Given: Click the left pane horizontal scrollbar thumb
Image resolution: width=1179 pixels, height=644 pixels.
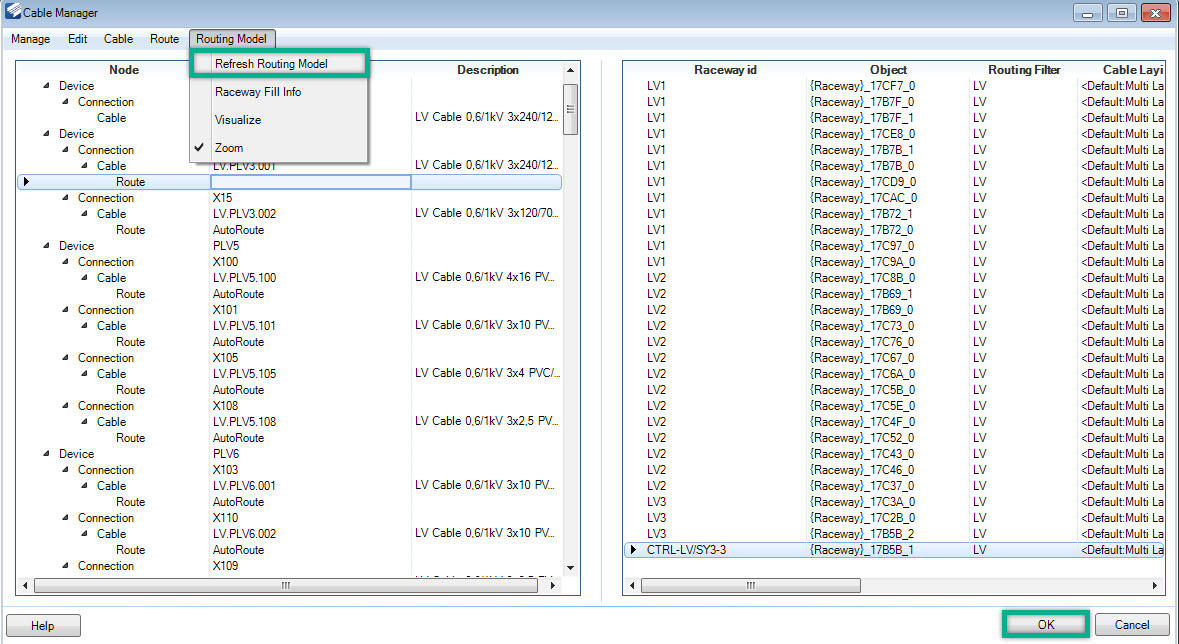Looking at the screenshot, I should [x=286, y=585].
